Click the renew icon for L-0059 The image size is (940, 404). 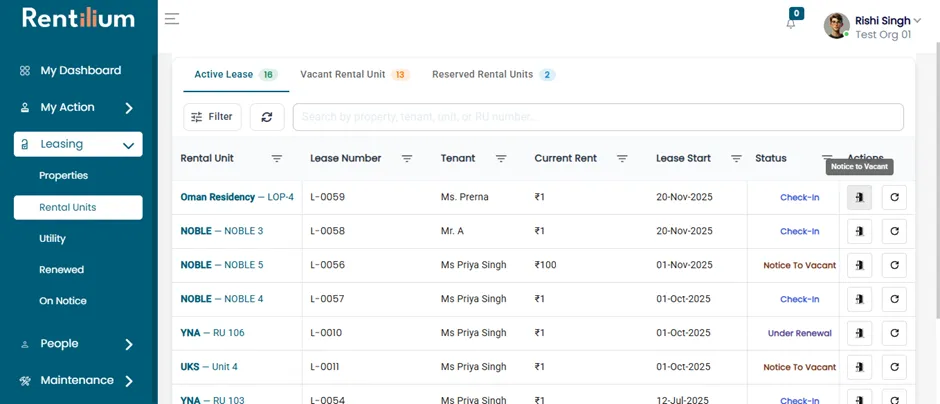click(x=894, y=197)
